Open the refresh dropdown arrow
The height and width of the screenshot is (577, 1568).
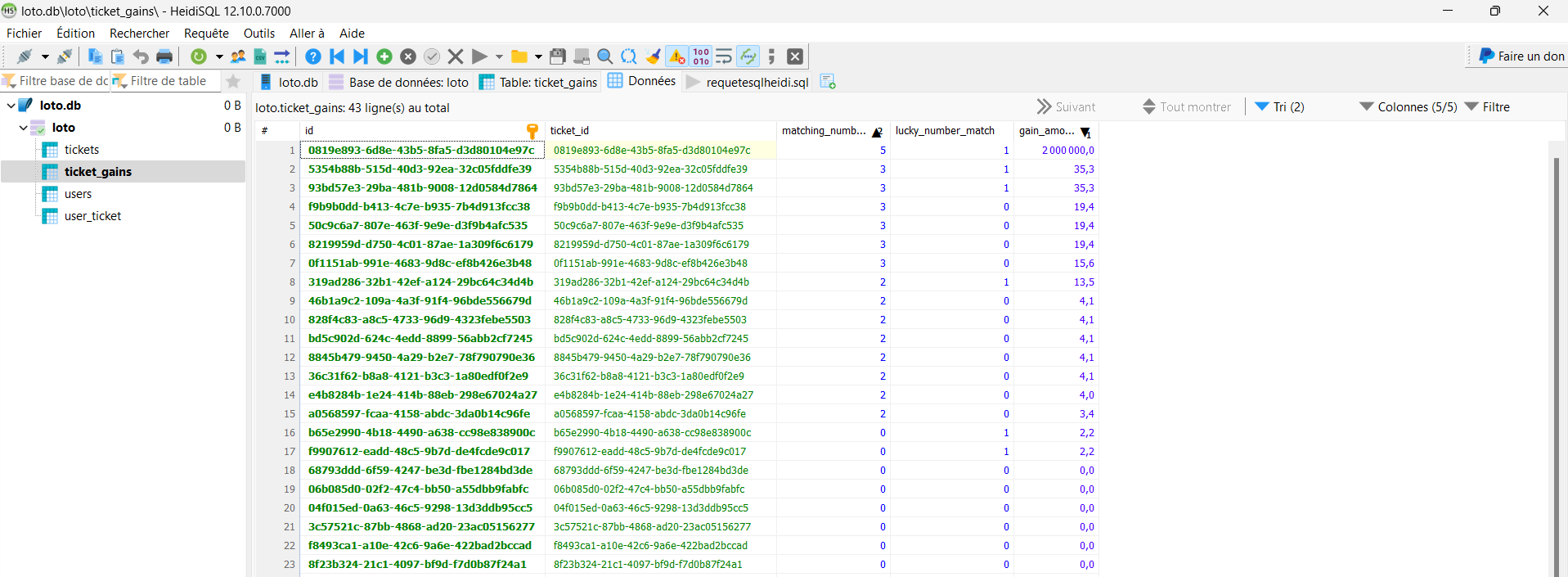(x=219, y=57)
